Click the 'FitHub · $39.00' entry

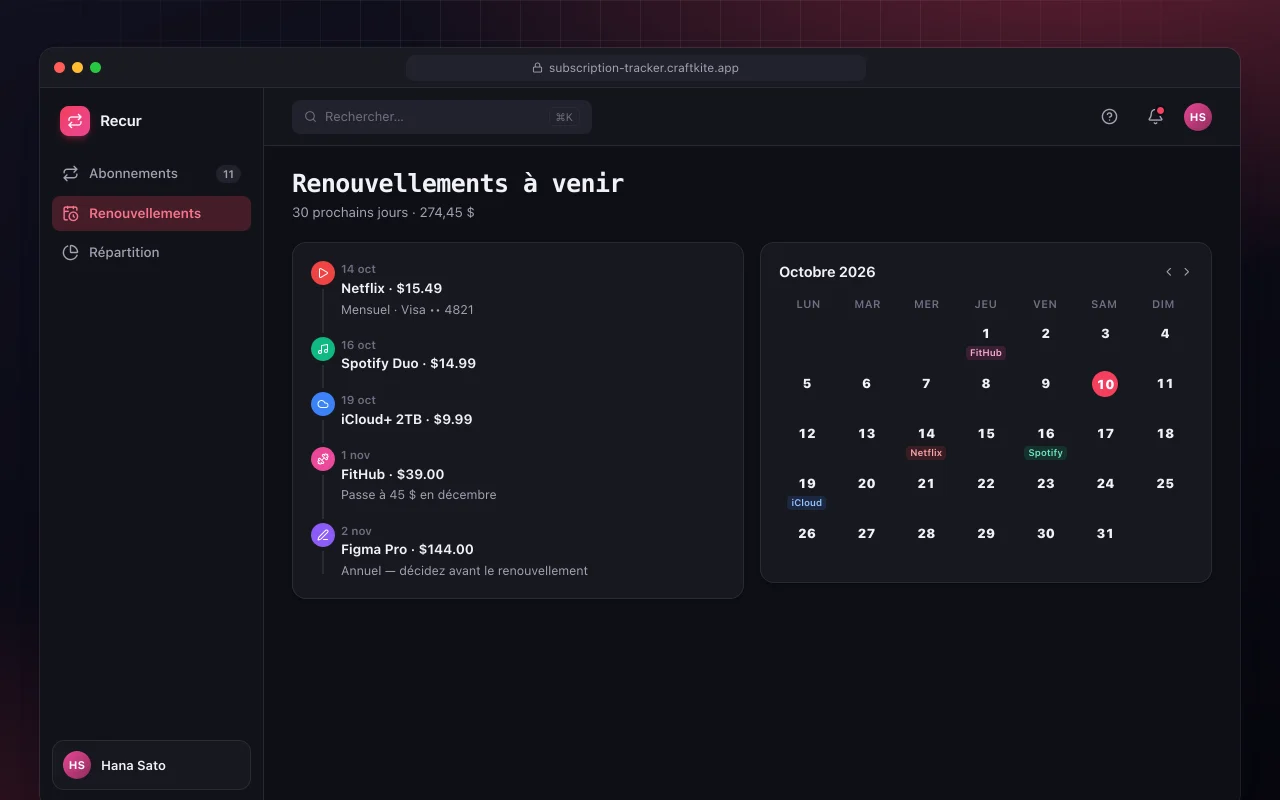click(392, 475)
